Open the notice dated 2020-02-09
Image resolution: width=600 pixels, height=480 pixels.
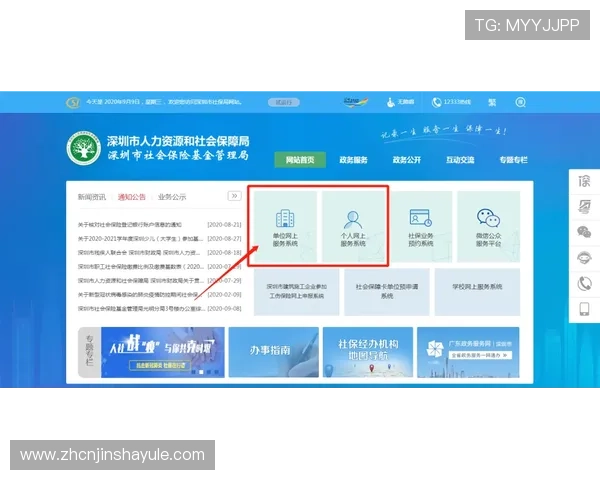tap(160, 294)
